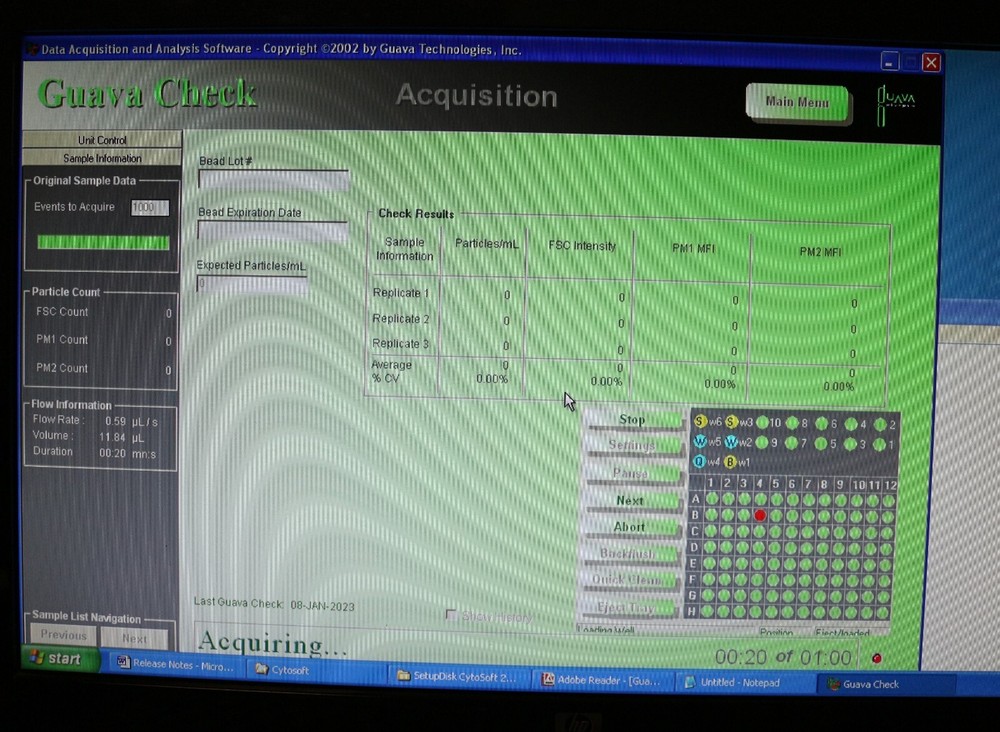The image size is (1000, 732).
Task: Click the Replicate 2 row label
Action: (401, 319)
